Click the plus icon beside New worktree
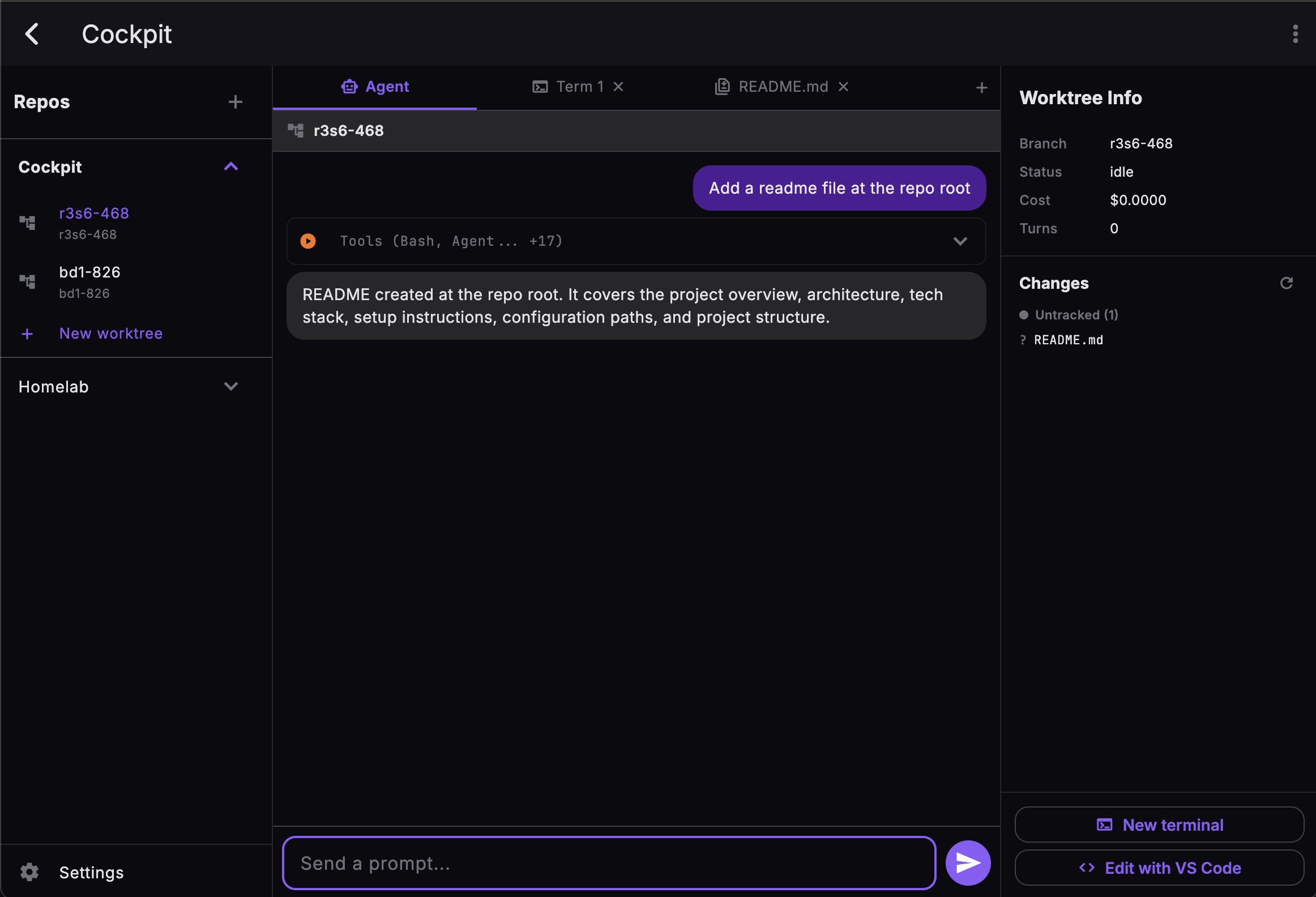 coord(27,334)
